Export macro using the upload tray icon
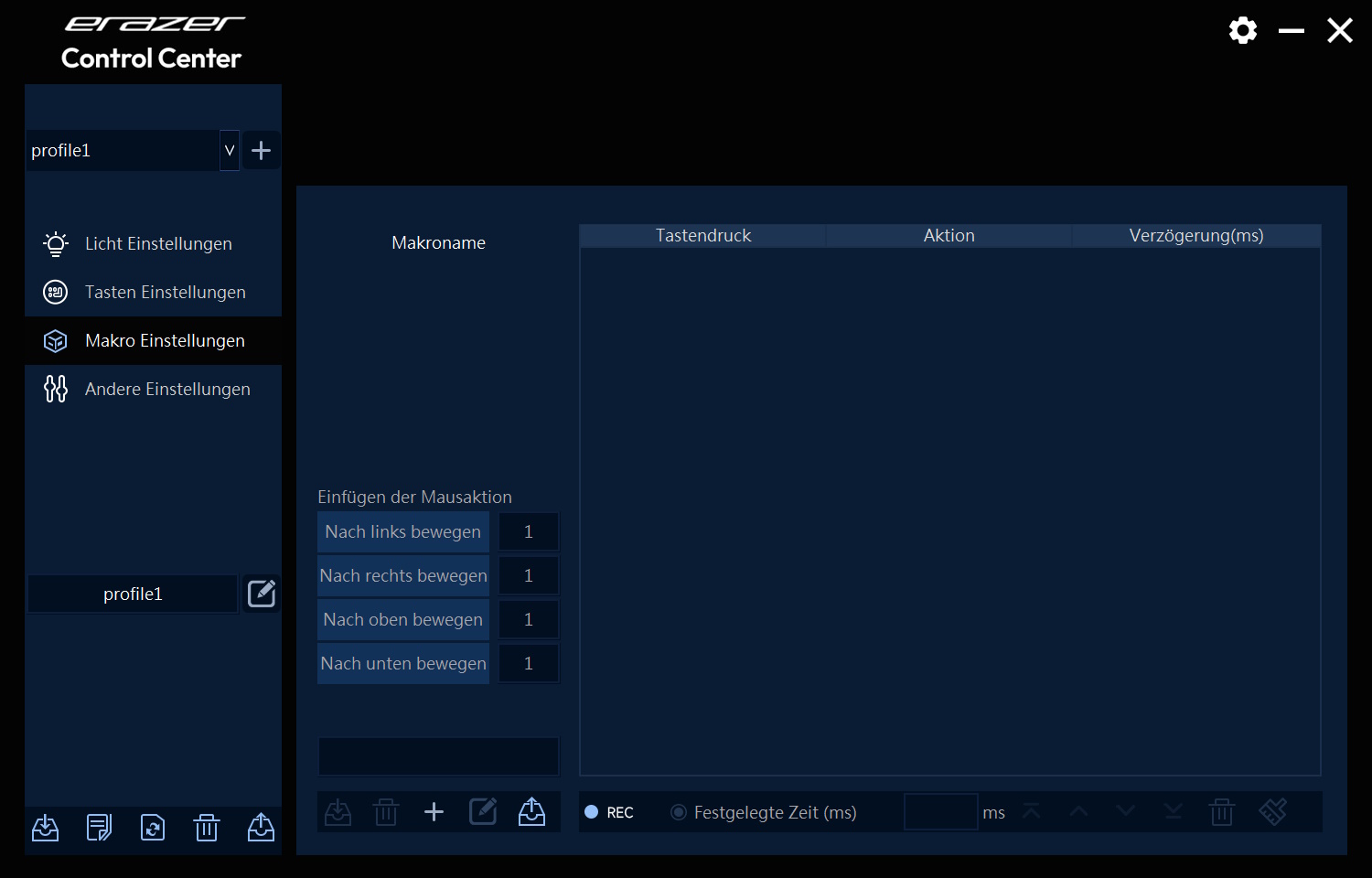This screenshot has width=1372, height=878. [x=531, y=811]
